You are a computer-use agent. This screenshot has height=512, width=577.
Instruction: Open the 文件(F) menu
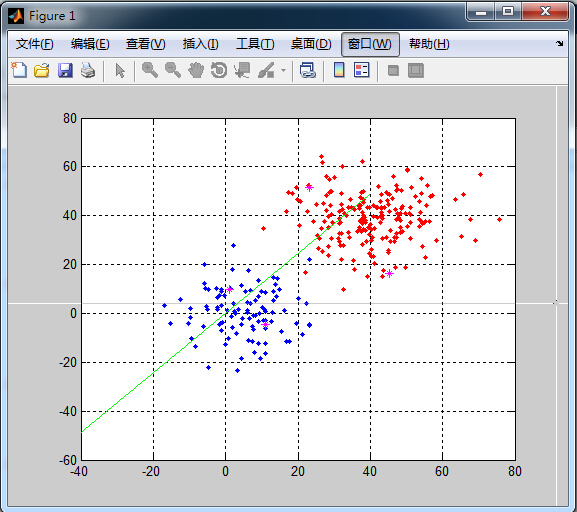coord(35,44)
